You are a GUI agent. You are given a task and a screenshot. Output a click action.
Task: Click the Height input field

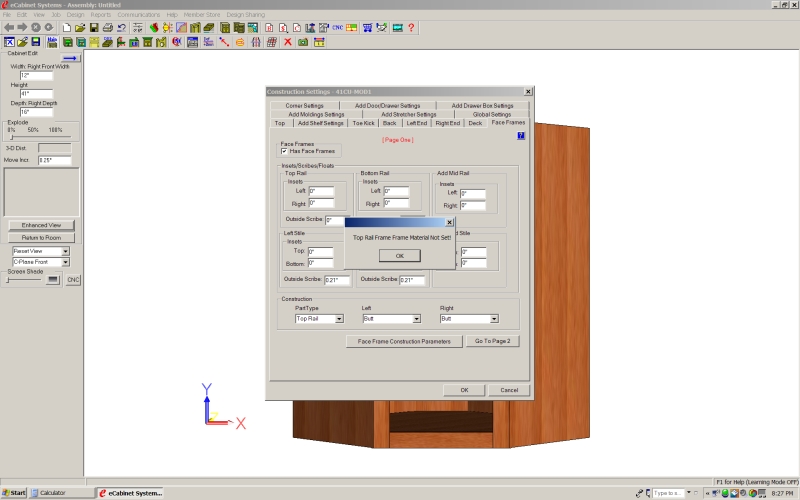tap(36, 94)
